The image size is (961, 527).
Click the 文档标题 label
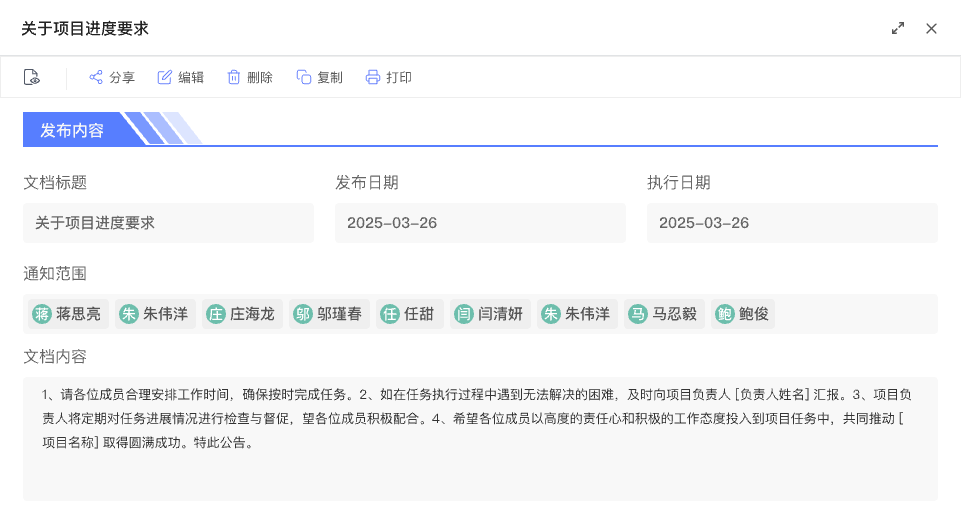[55, 183]
